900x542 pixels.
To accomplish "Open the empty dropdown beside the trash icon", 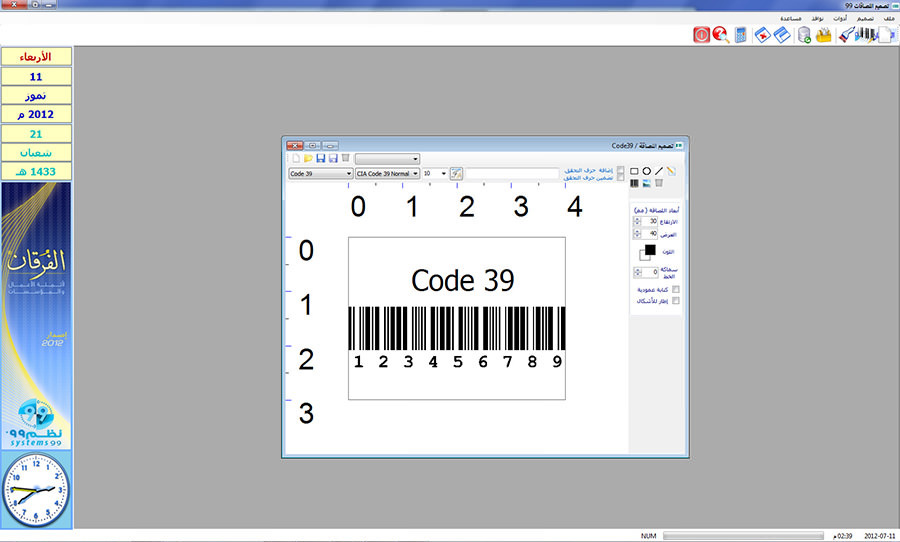I will pyautogui.click(x=387, y=158).
